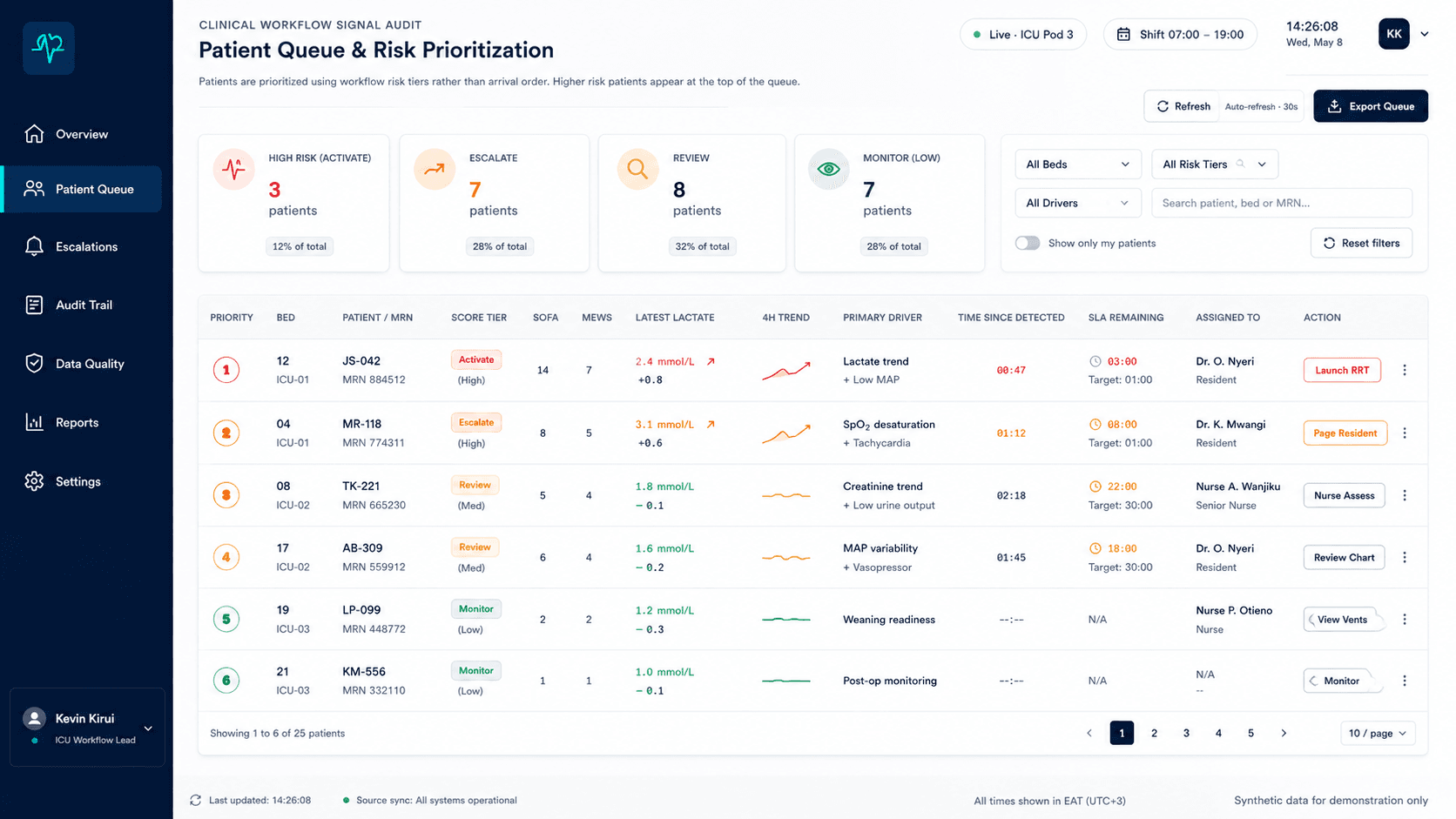Click the next page arrow
The image size is (1456, 819).
pyautogui.click(x=1284, y=733)
